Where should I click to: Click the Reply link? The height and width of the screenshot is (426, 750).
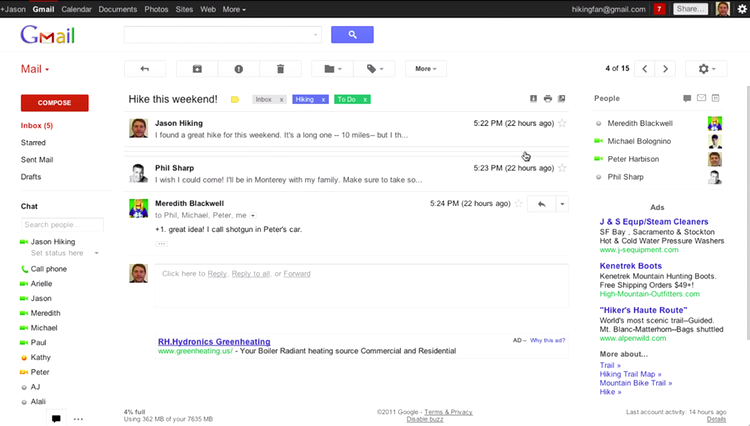[x=217, y=273]
